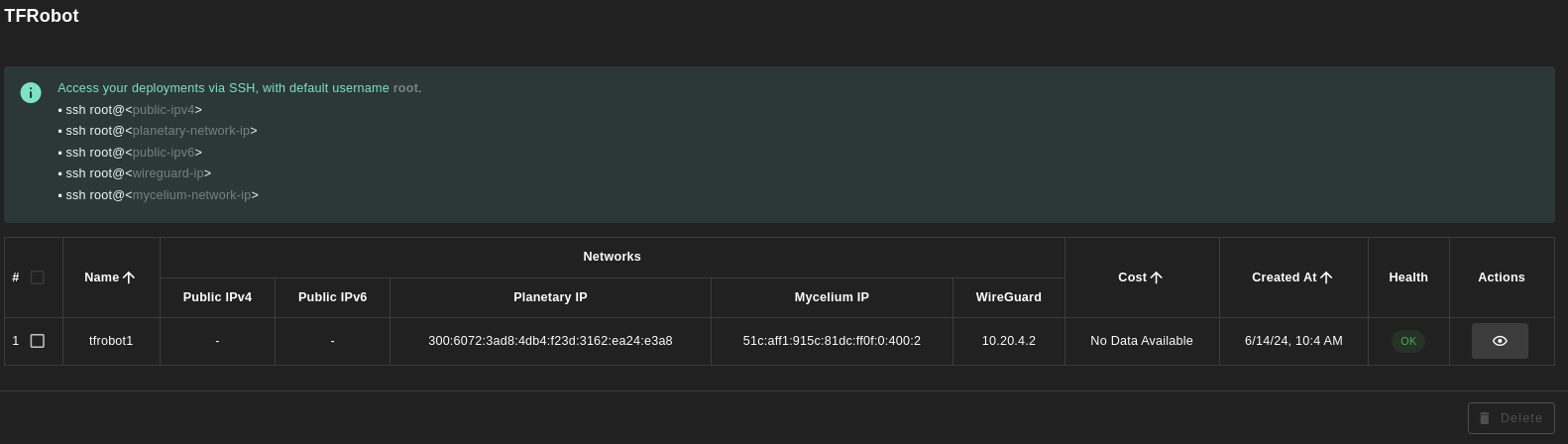Screen dimensions: 1568x444
Task: Toggle the select-all checkbox in header
Action: [x=38, y=277]
